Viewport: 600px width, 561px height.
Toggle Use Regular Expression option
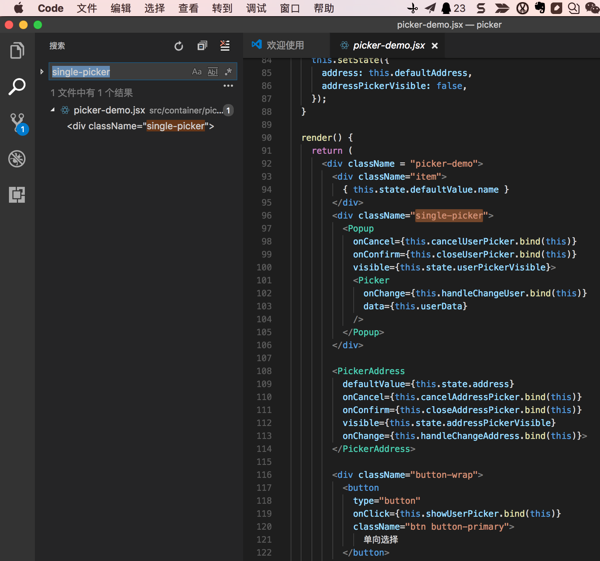(227, 72)
